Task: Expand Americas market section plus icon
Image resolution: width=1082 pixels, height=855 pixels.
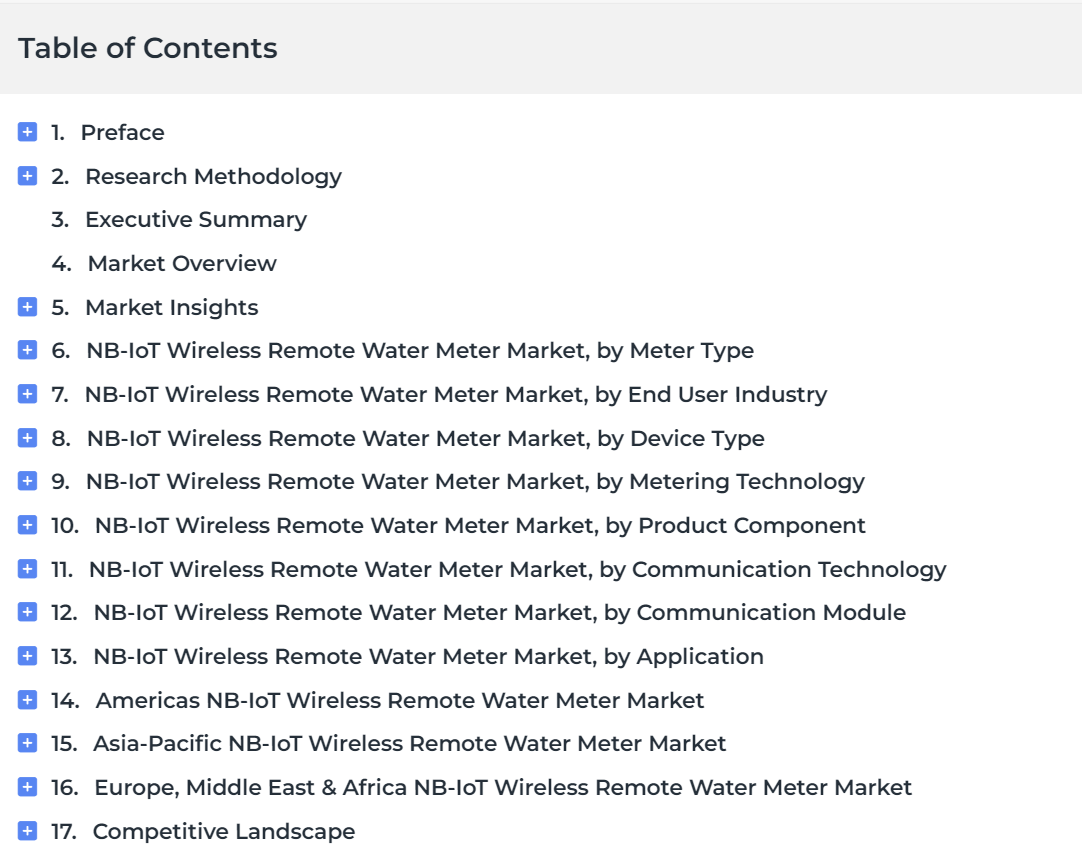Action: pyautogui.click(x=27, y=700)
